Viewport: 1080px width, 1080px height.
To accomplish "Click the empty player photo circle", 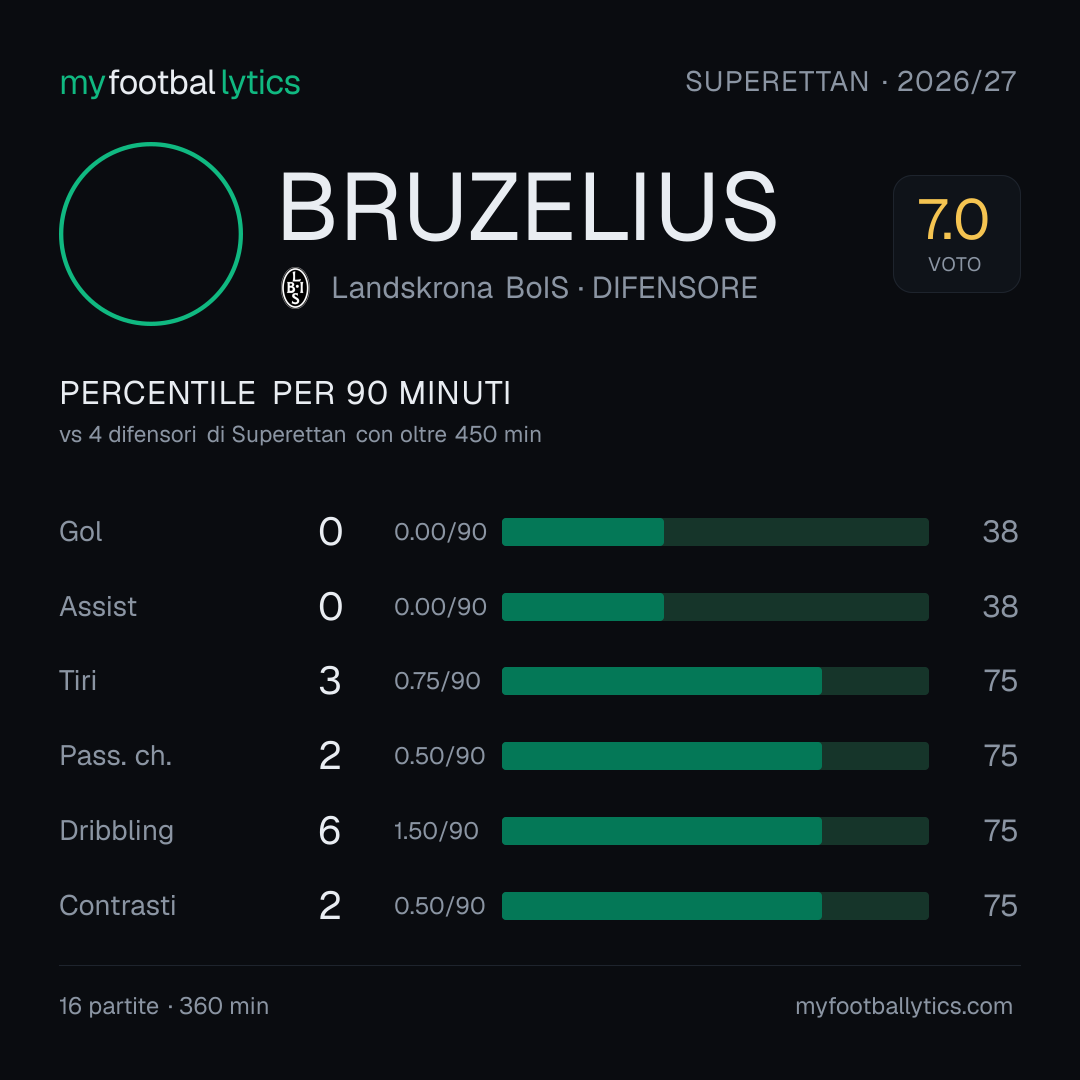I will 151,233.
